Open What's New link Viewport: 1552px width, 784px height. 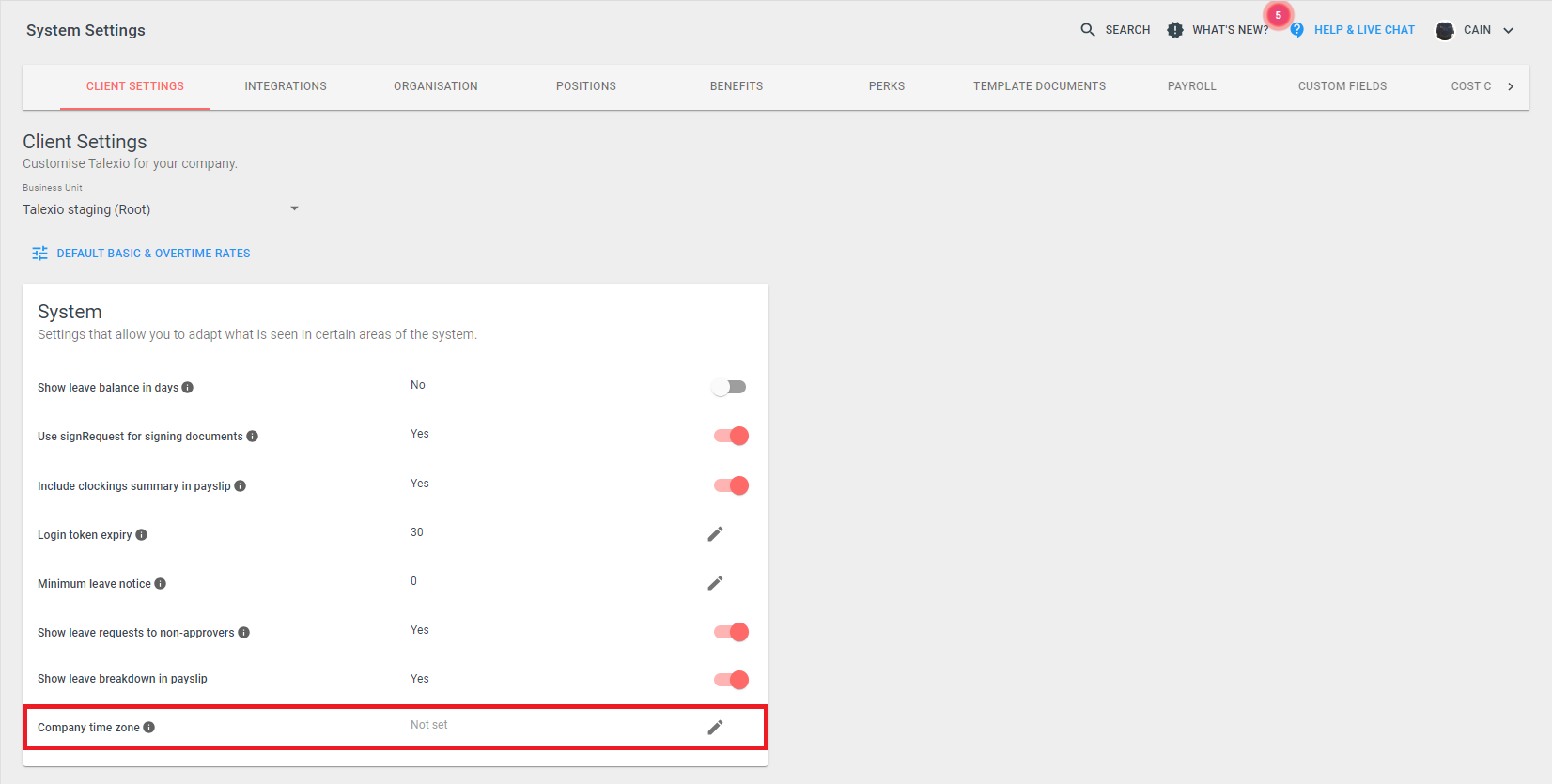point(1231,30)
